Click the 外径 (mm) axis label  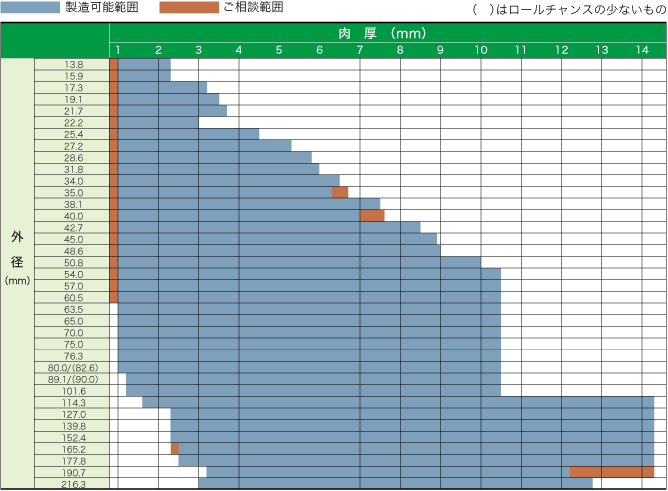pyautogui.click(x=17, y=257)
